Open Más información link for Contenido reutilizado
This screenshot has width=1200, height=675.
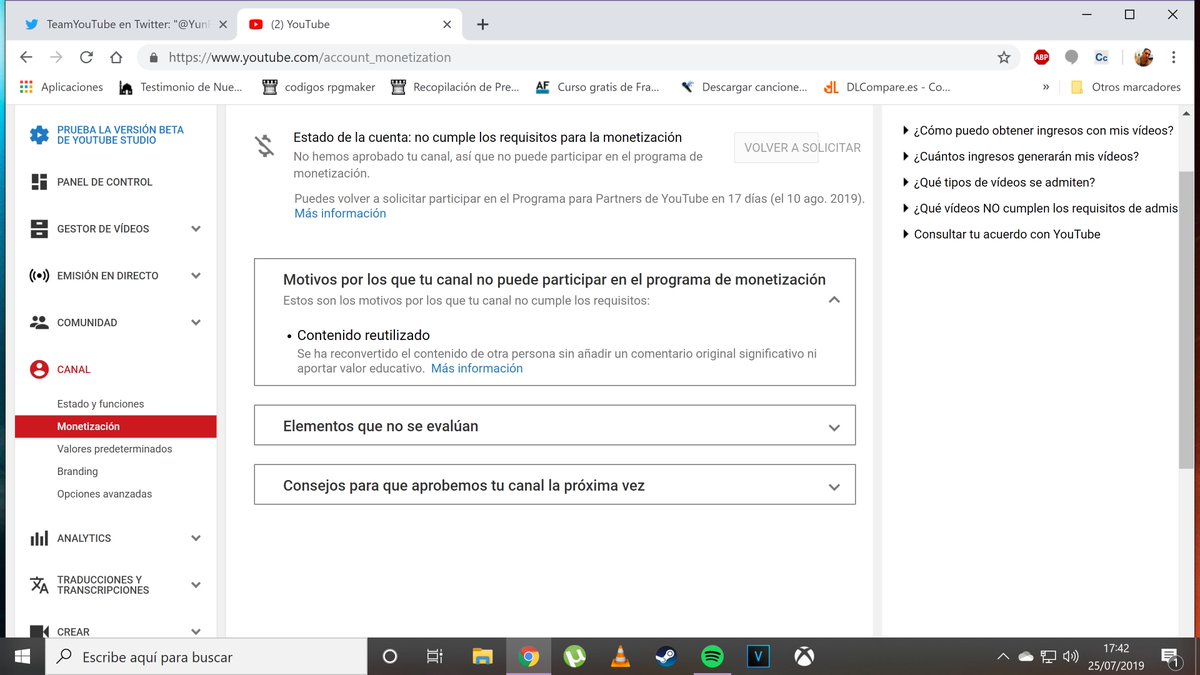(x=477, y=368)
